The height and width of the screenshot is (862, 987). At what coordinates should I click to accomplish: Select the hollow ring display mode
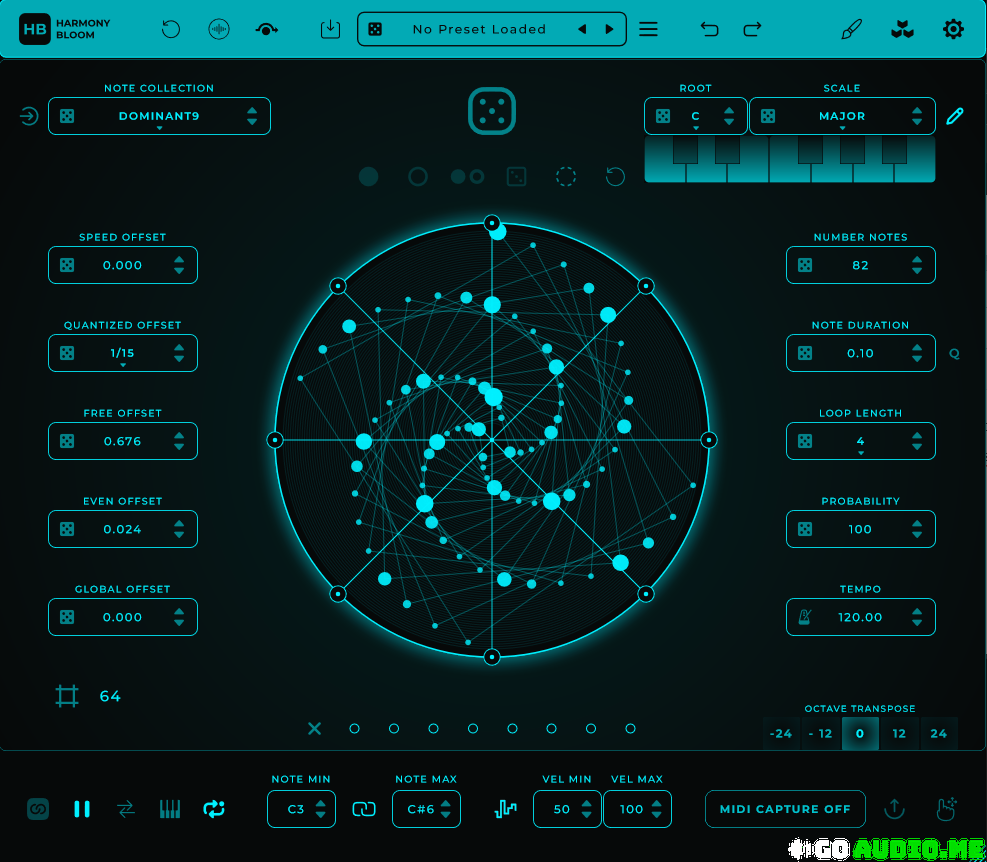[418, 177]
